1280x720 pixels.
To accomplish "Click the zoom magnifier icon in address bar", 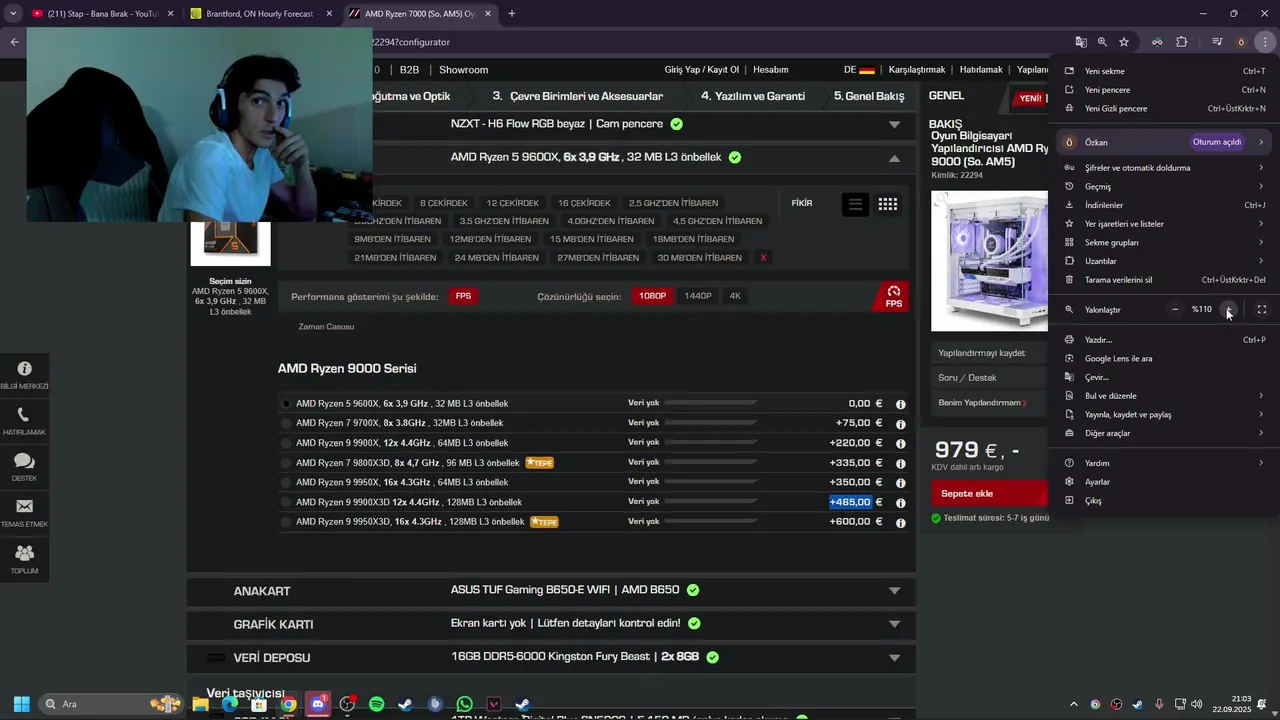I will click(1102, 42).
